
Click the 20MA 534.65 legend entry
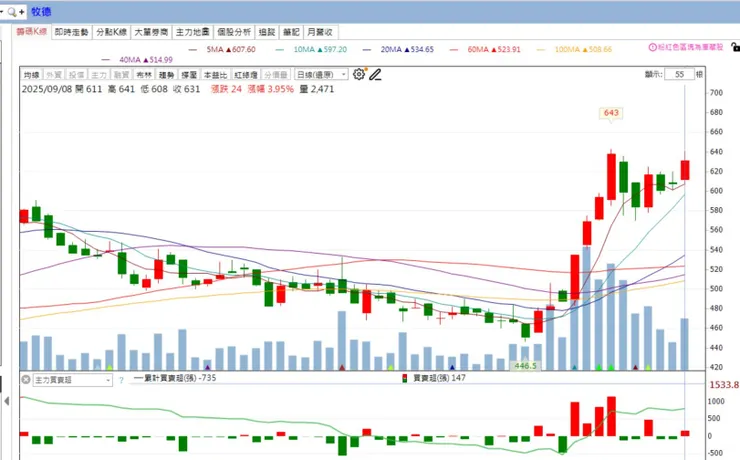click(x=398, y=49)
